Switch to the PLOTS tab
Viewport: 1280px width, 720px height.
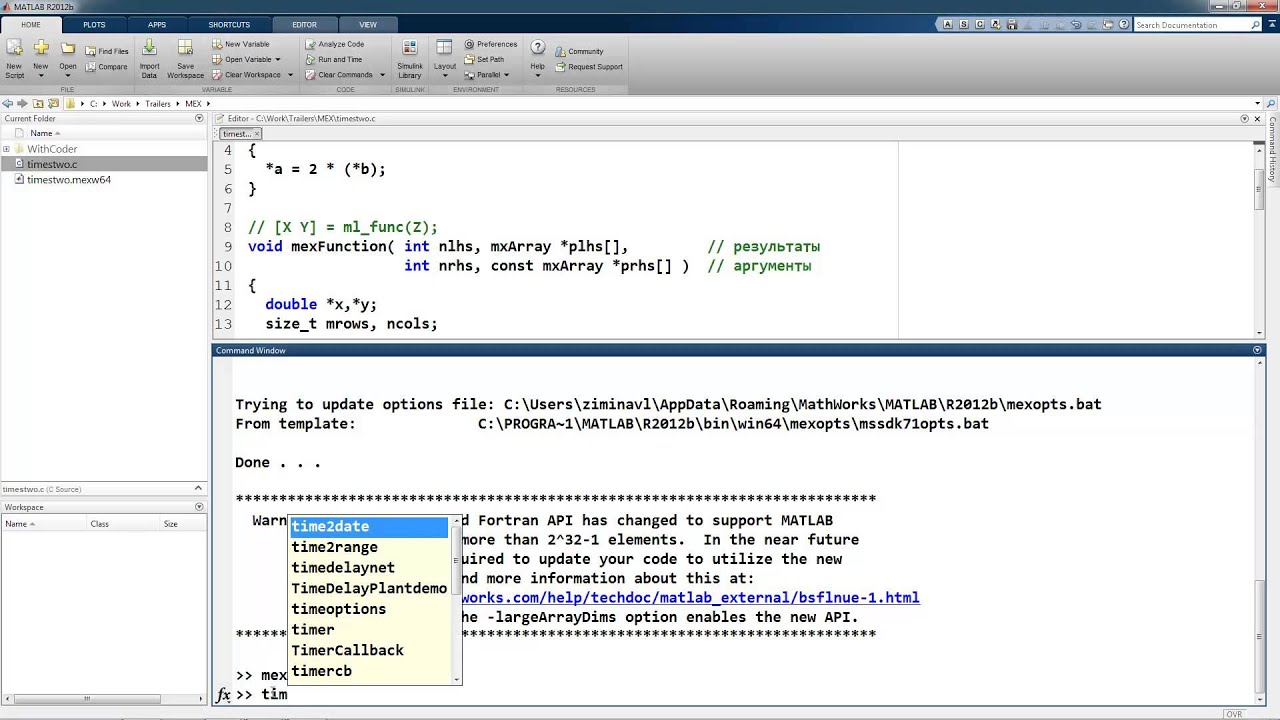[94, 24]
